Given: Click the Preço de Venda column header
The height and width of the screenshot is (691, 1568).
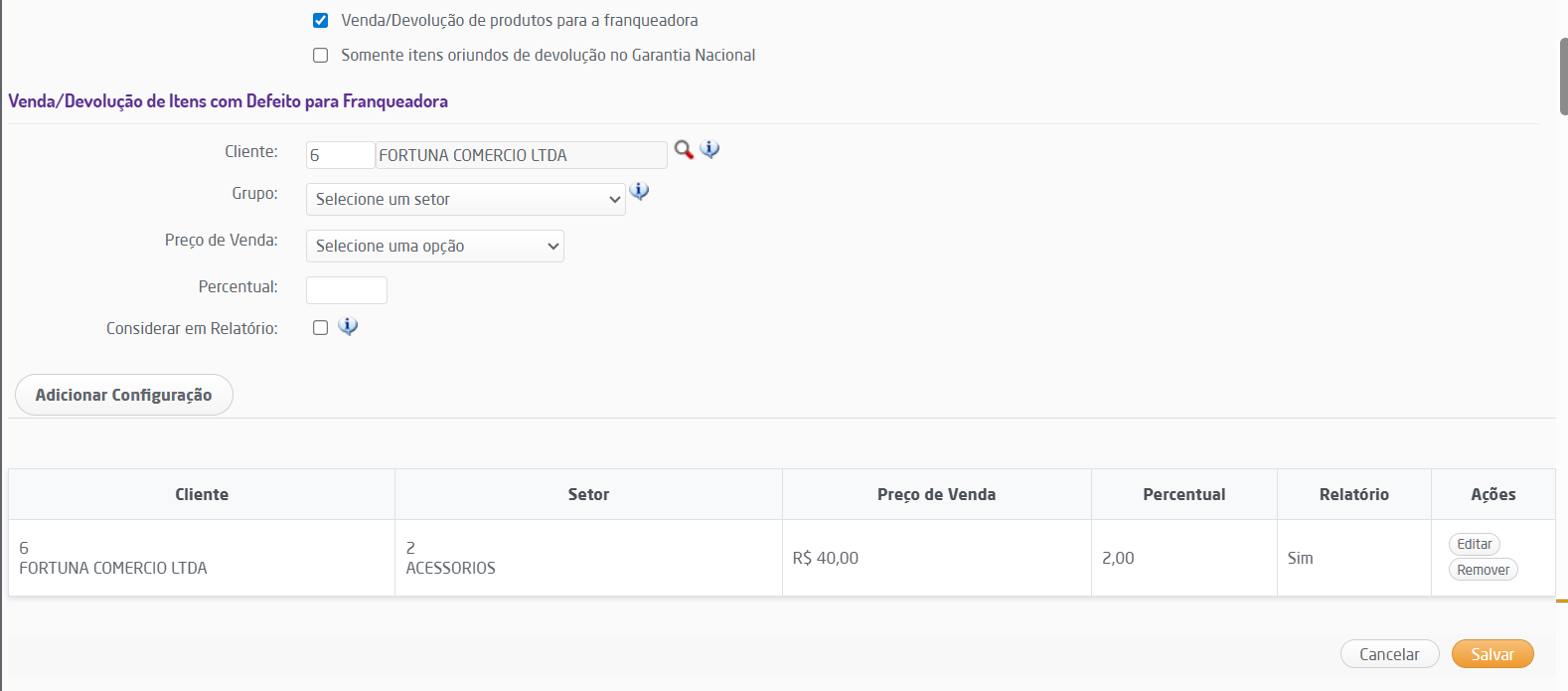Looking at the screenshot, I should click(x=936, y=494).
